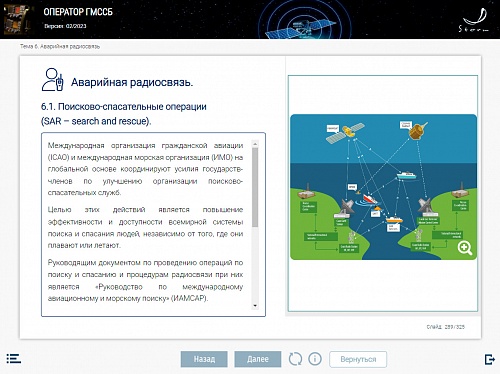
Task: Click the company logo in header
Action: (475, 20)
